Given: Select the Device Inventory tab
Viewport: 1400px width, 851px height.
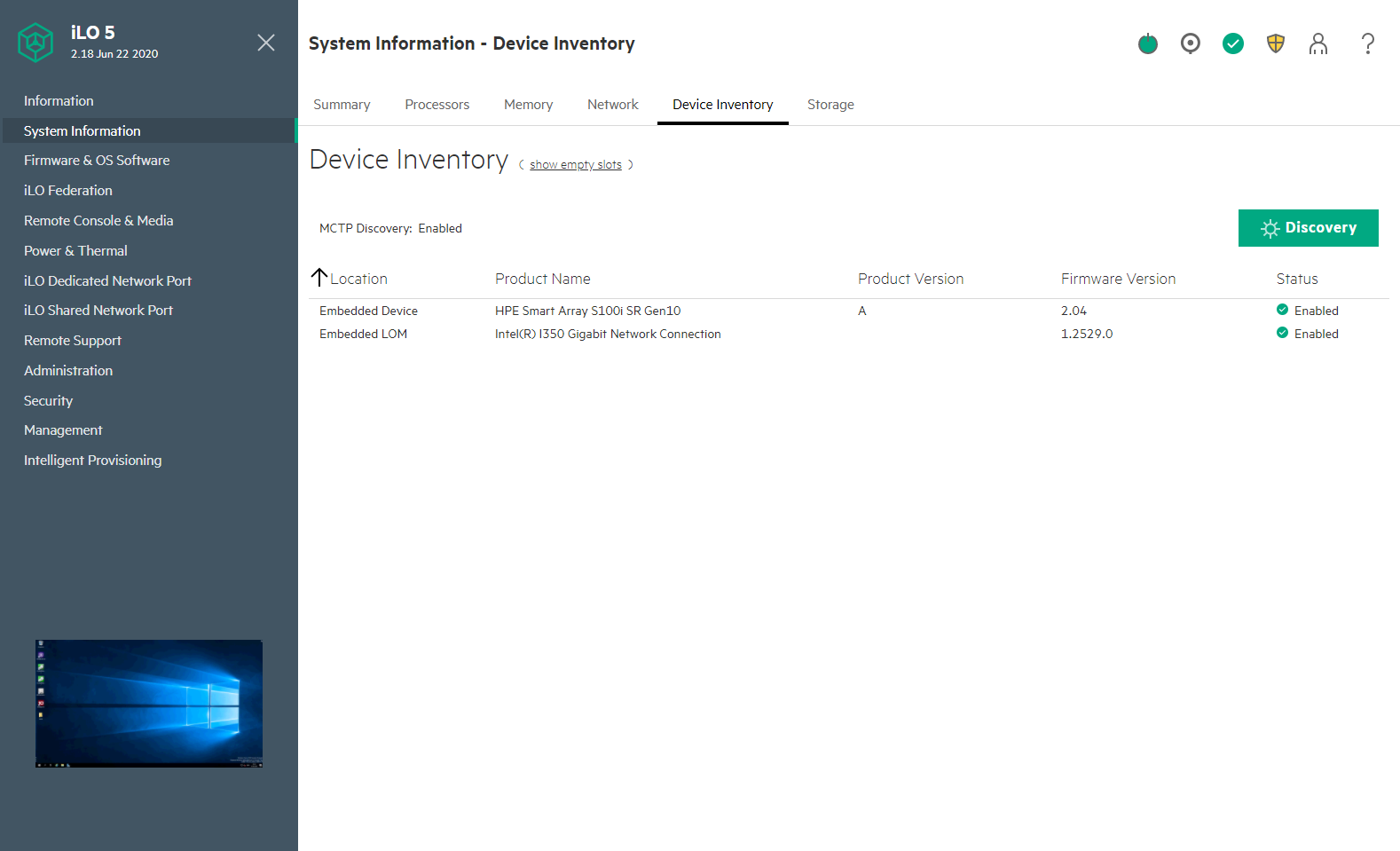Looking at the screenshot, I should pos(723,105).
